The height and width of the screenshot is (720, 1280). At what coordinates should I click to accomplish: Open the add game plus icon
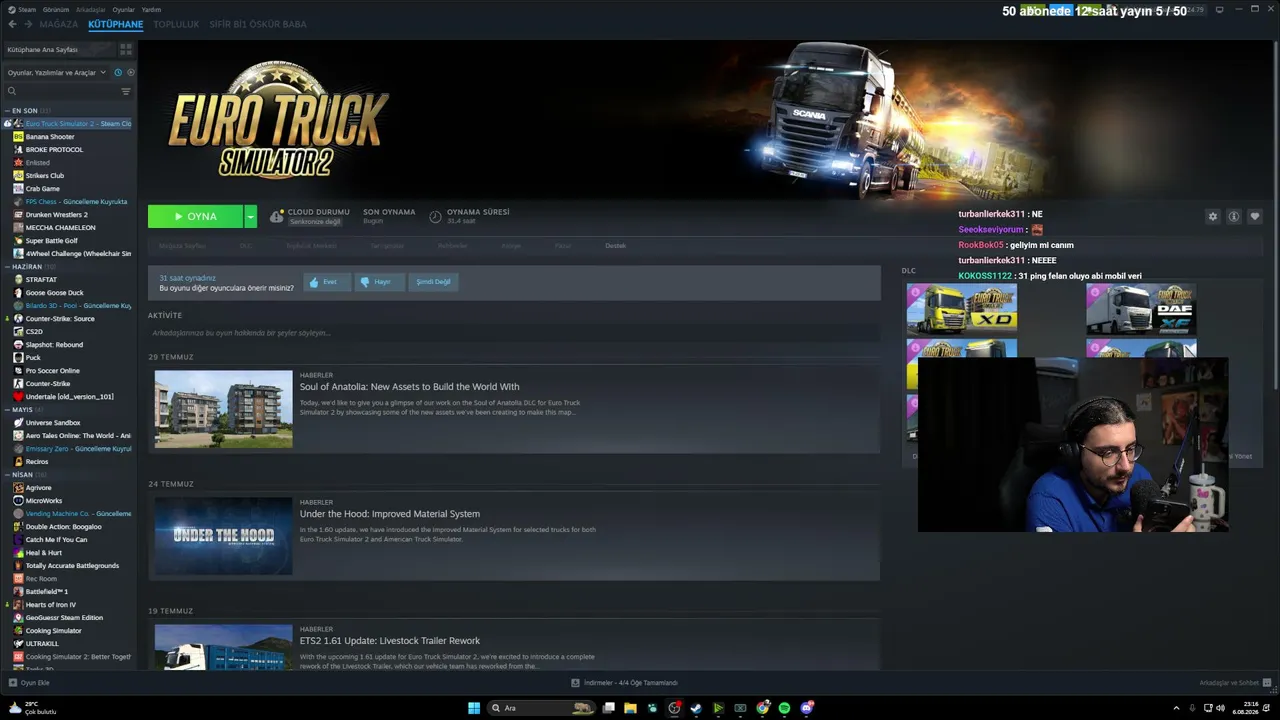pos(13,683)
